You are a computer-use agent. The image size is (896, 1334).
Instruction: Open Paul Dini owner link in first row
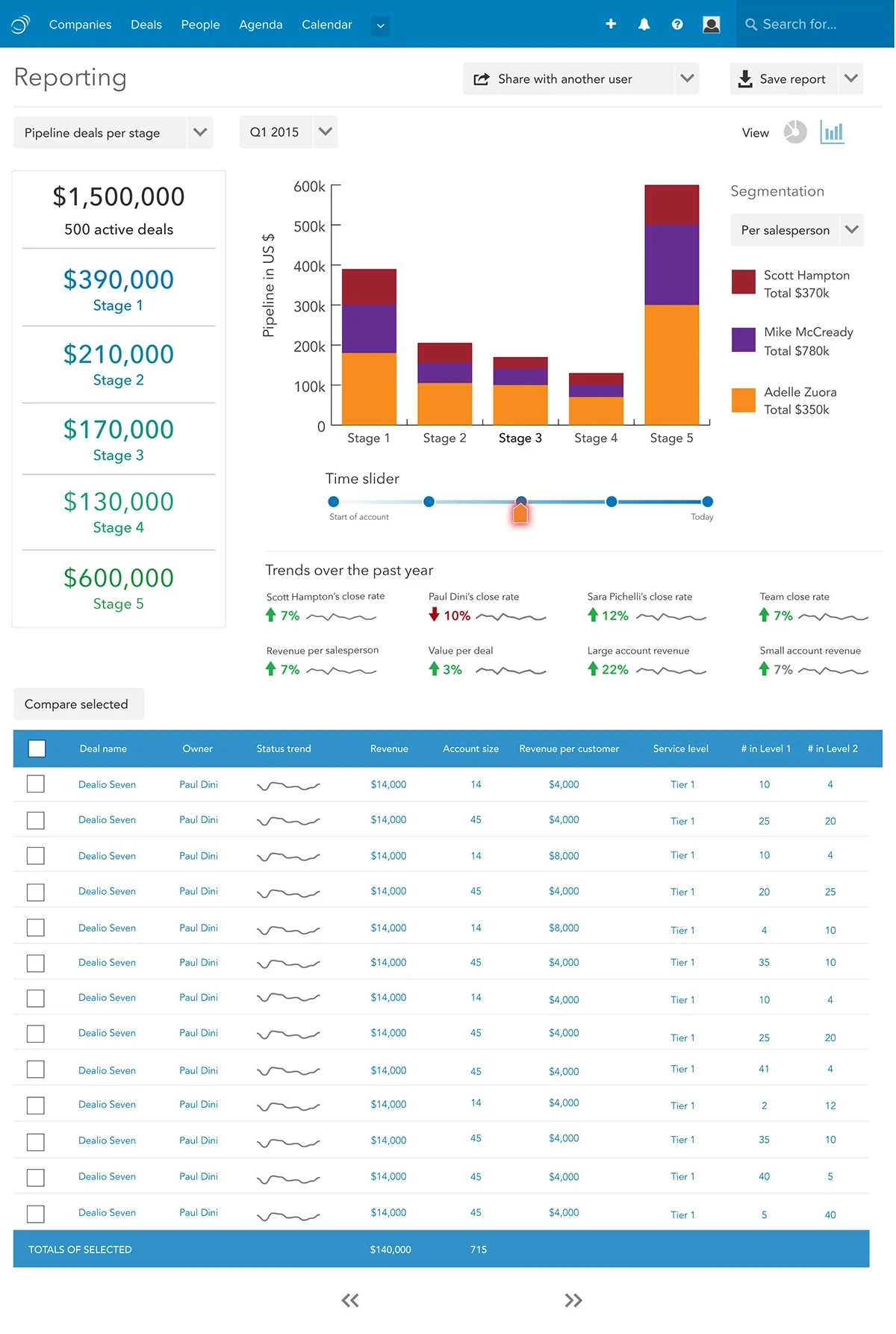[x=199, y=784]
